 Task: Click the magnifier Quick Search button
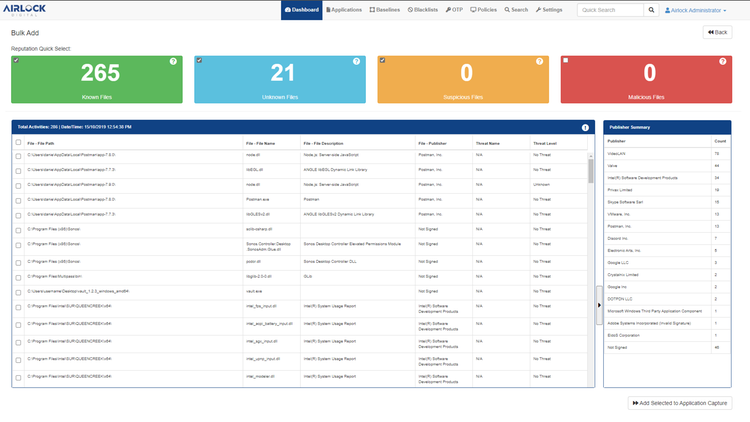point(651,10)
